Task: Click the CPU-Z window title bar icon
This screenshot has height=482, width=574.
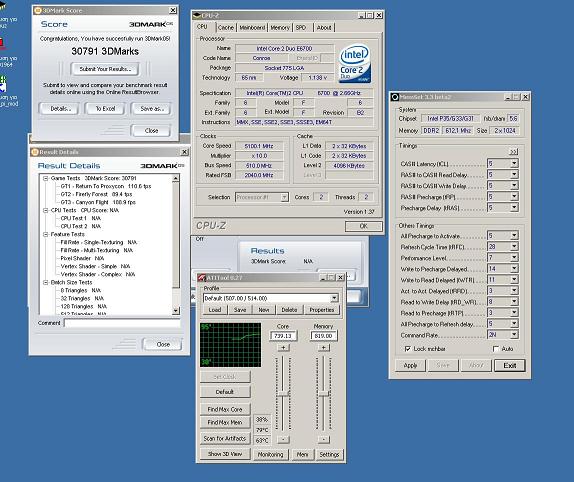Action: (197, 15)
